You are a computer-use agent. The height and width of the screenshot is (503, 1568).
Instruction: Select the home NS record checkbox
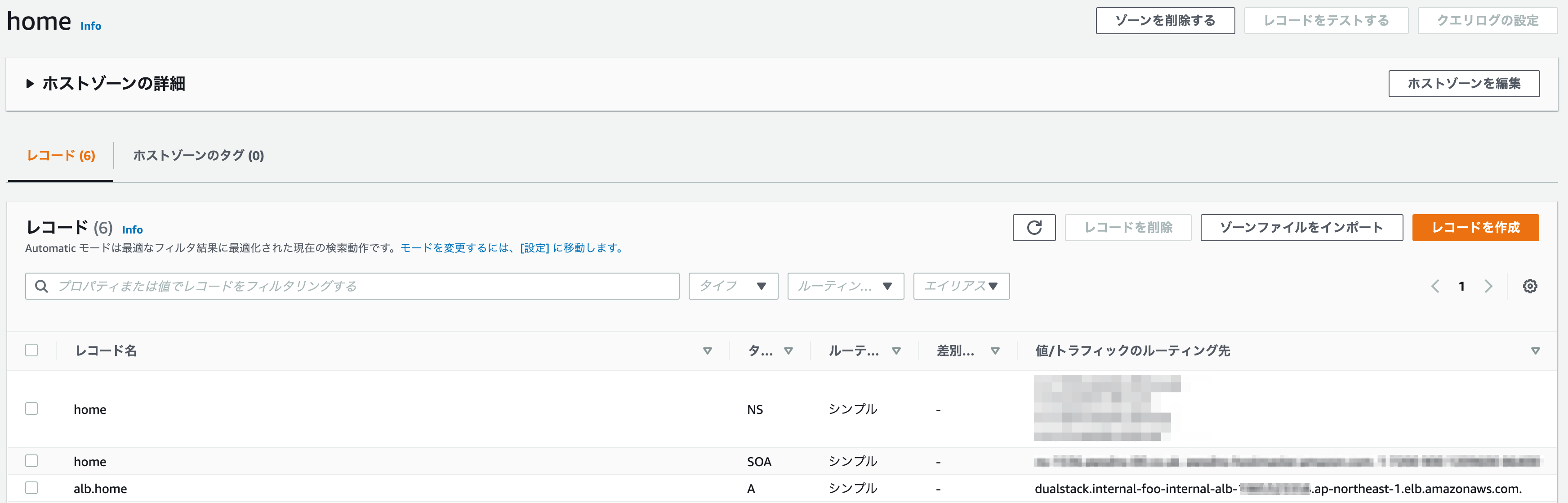31,409
